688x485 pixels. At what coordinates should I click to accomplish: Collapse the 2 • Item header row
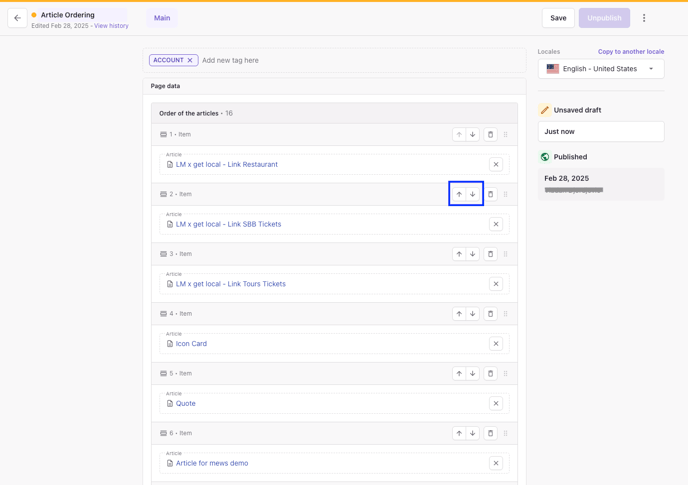[x=334, y=194]
